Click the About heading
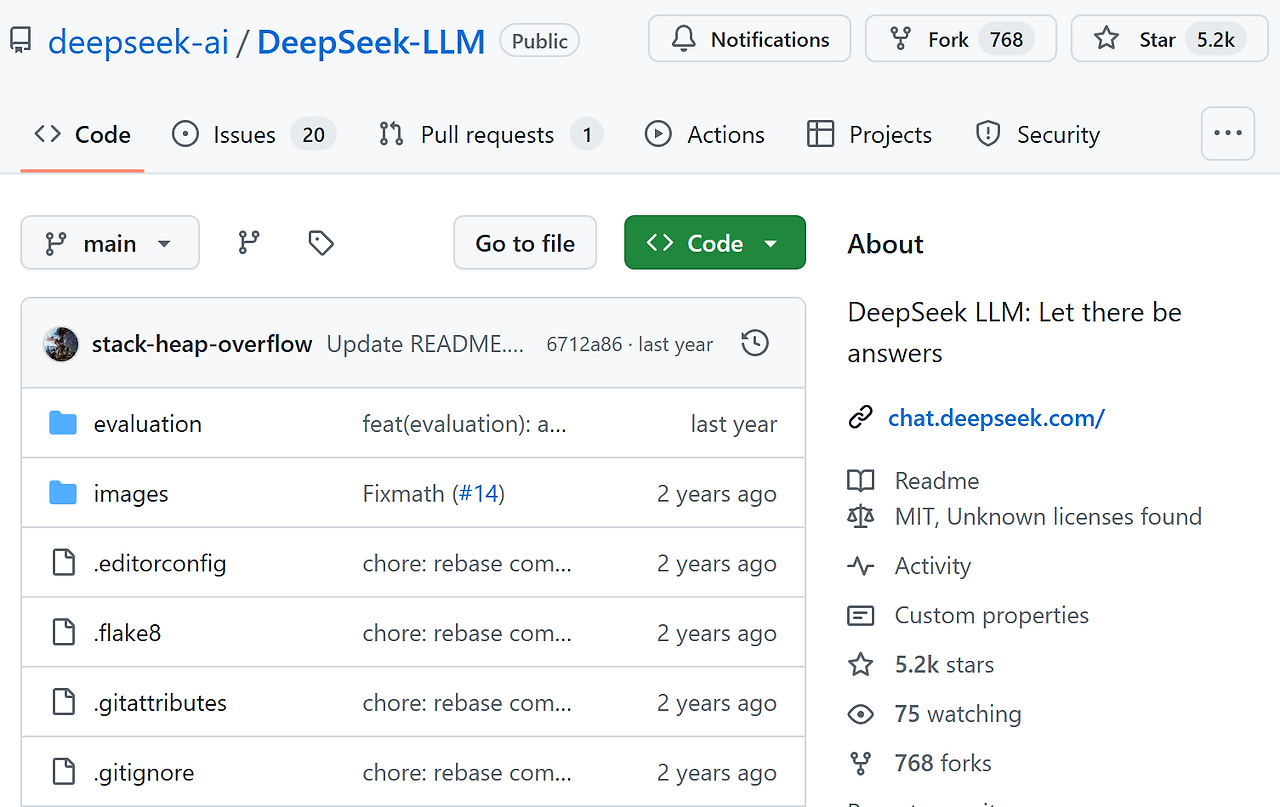This screenshot has height=807, width=1280. pos(886,244)
